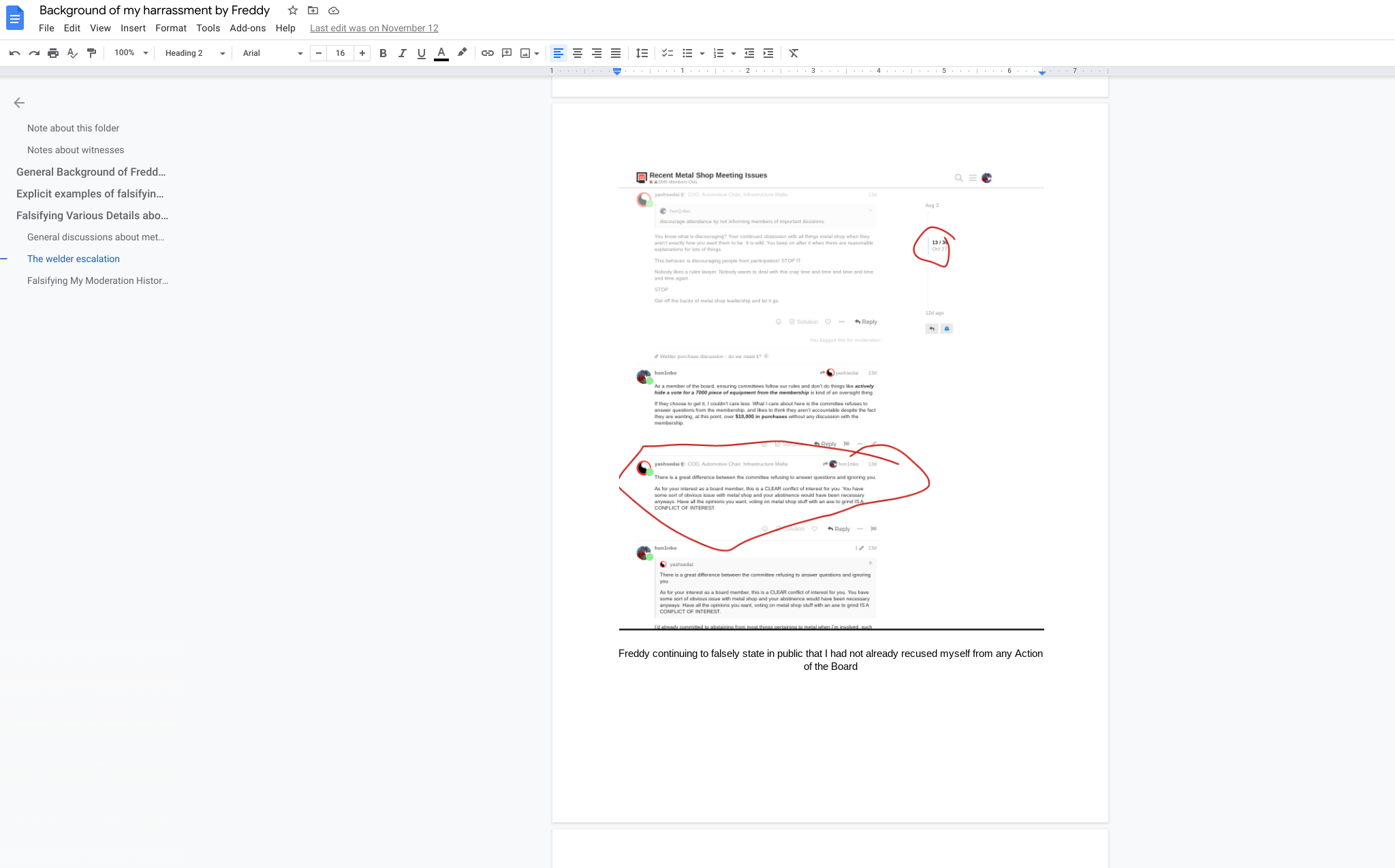Open the Add-ons menu
1395x868 pixels.
[x=247, y=28]
